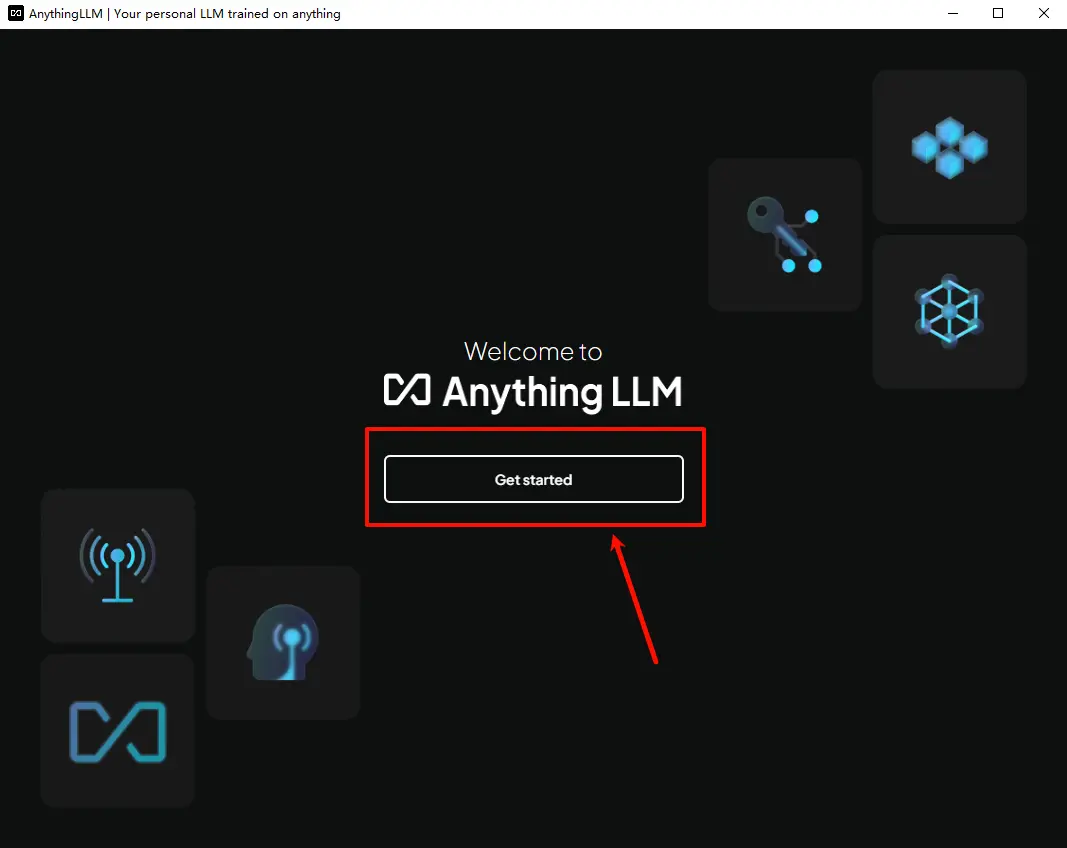The height and width of the screenshot is (848, 1067).
Task: Click the large blue AnythingLLM logo tile
Action: pos(118,731)
